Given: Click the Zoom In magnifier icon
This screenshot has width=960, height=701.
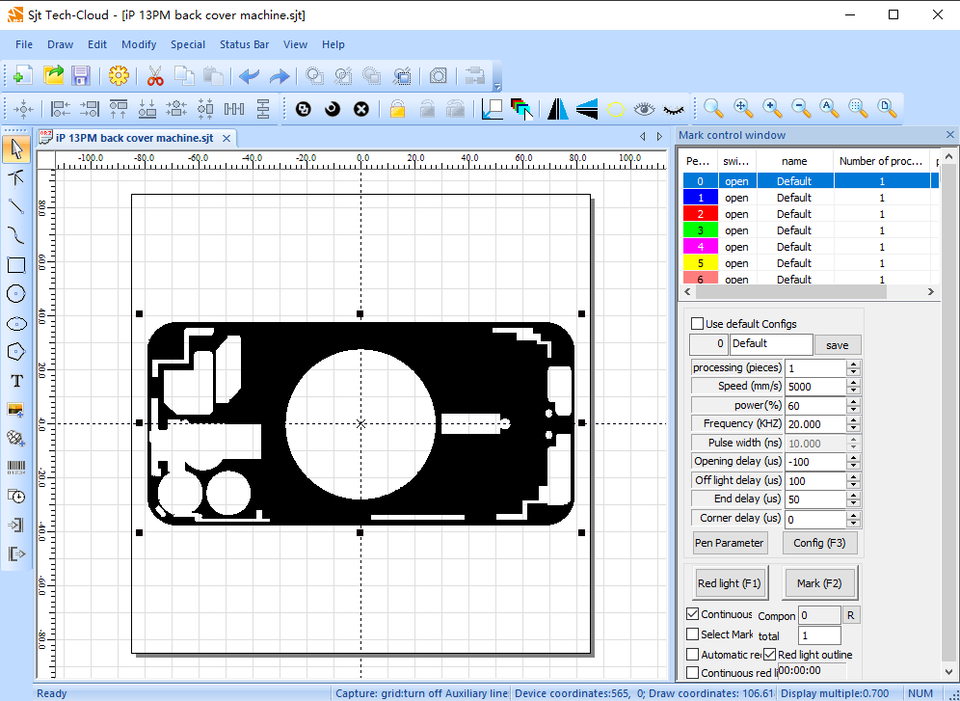Looking at the screenshot, I should (x=772, y=108).
